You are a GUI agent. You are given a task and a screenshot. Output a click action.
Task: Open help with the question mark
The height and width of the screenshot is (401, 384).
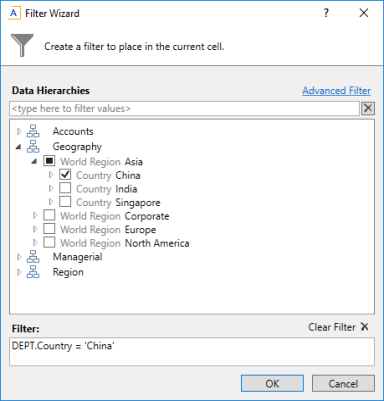326,13
